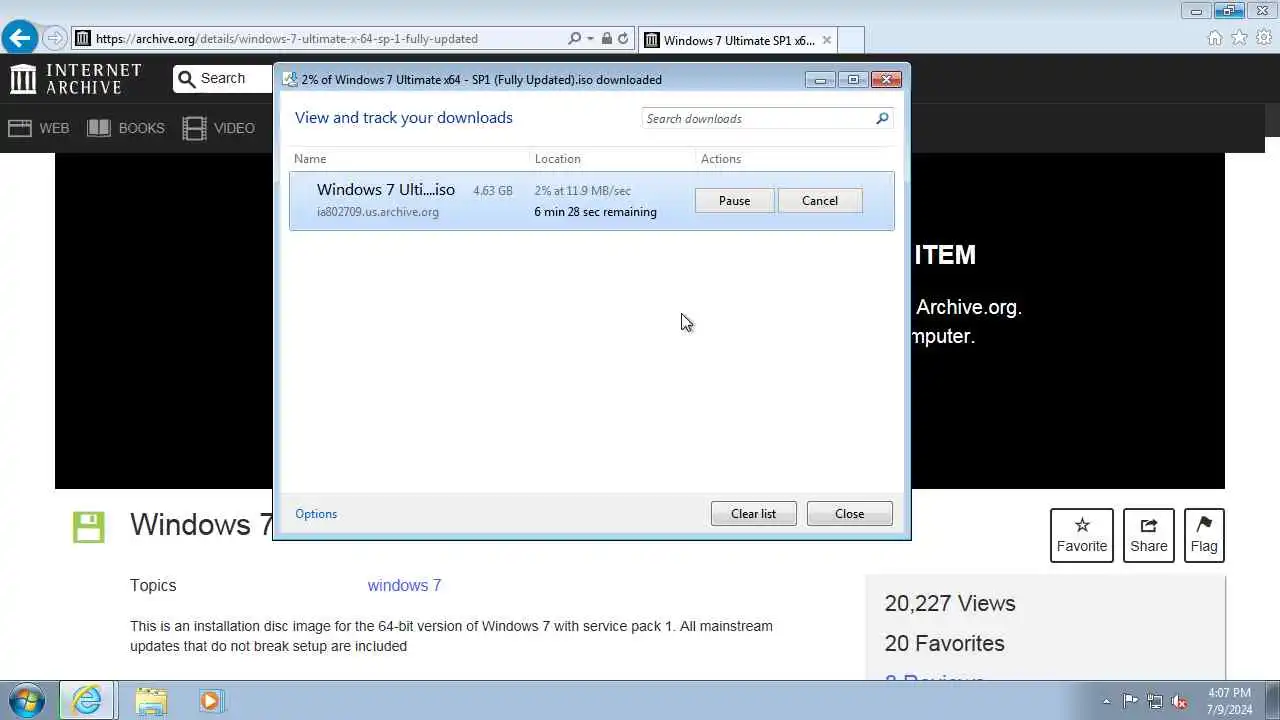Open the Windows Start menu orb
Viewport: 1280px width, 720px height.
click(x=26, y=700)
